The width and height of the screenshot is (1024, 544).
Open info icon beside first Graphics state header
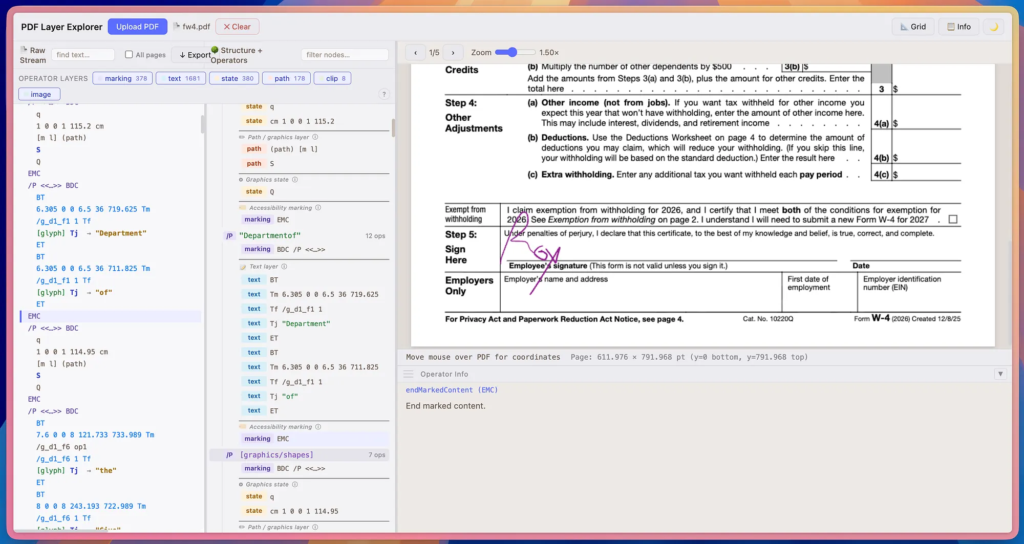(x=295, y=180)
